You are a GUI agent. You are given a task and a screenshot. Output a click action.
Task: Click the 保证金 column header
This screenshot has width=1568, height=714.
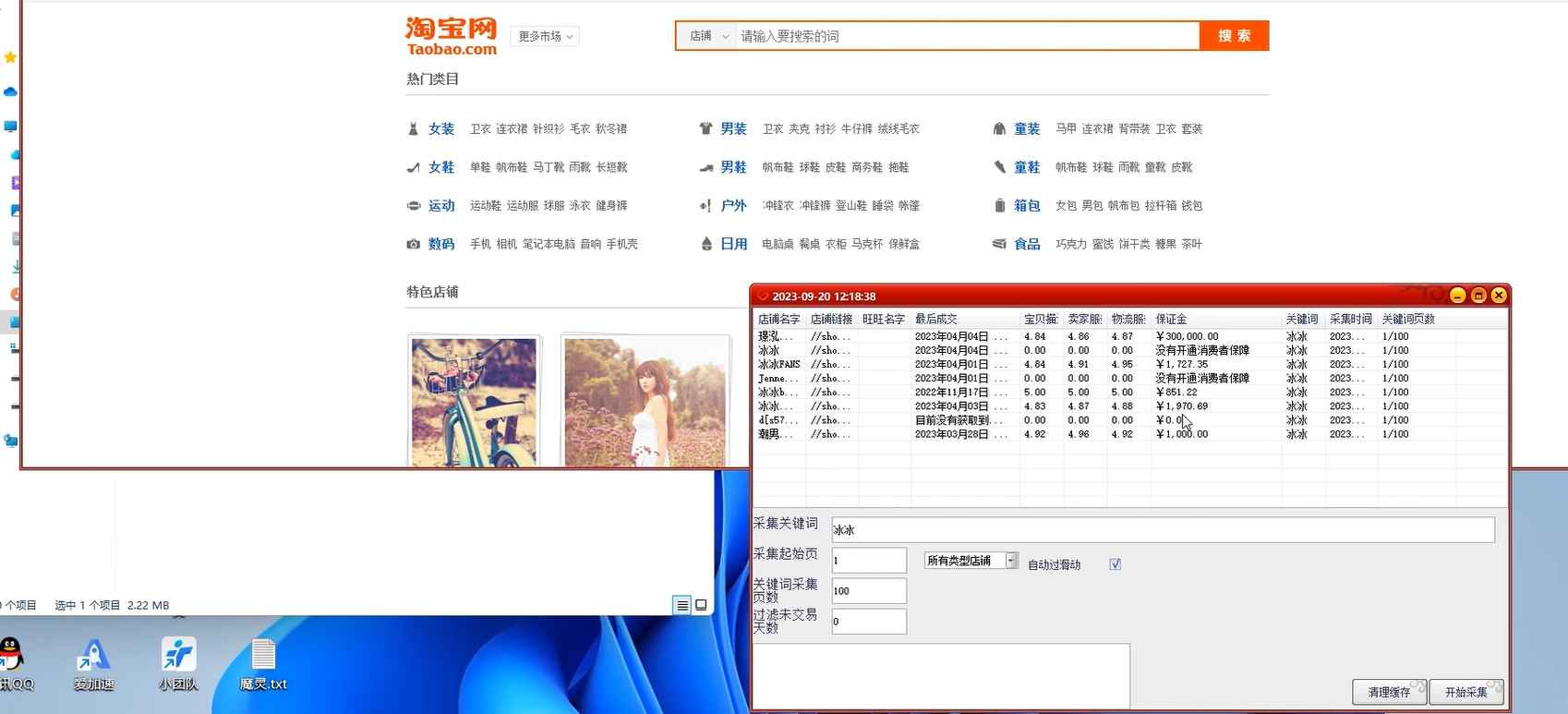tap(1171, 319)
